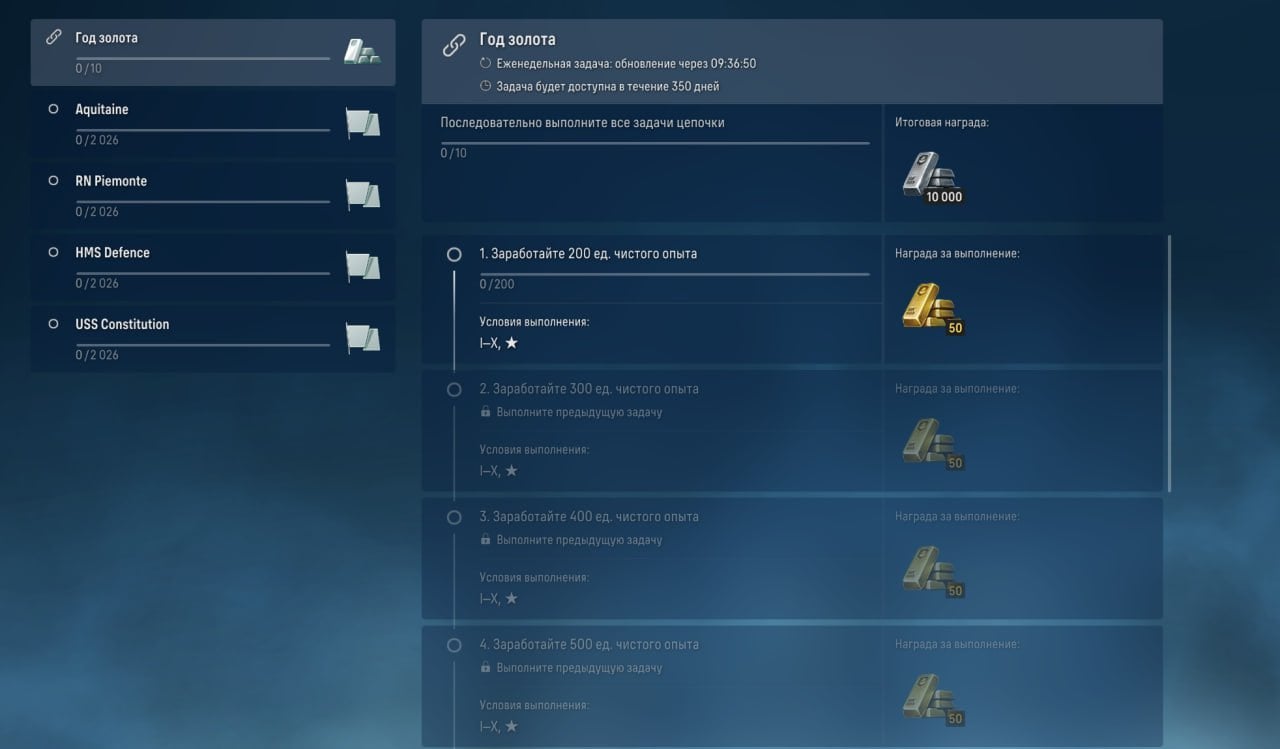Click the chain-link icon in the Год золота header

tap(453, 44)
